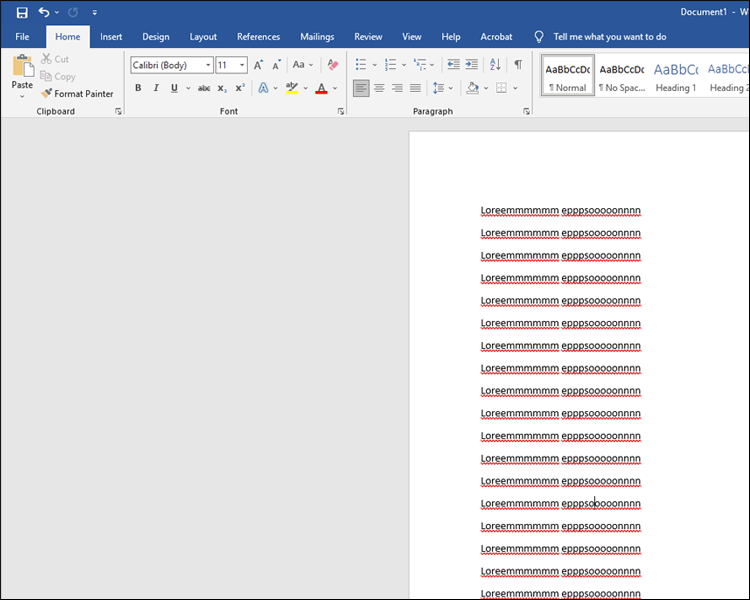
Task: Expand the Paragraph settings dialog launcher
Action: tap(526, 112)
